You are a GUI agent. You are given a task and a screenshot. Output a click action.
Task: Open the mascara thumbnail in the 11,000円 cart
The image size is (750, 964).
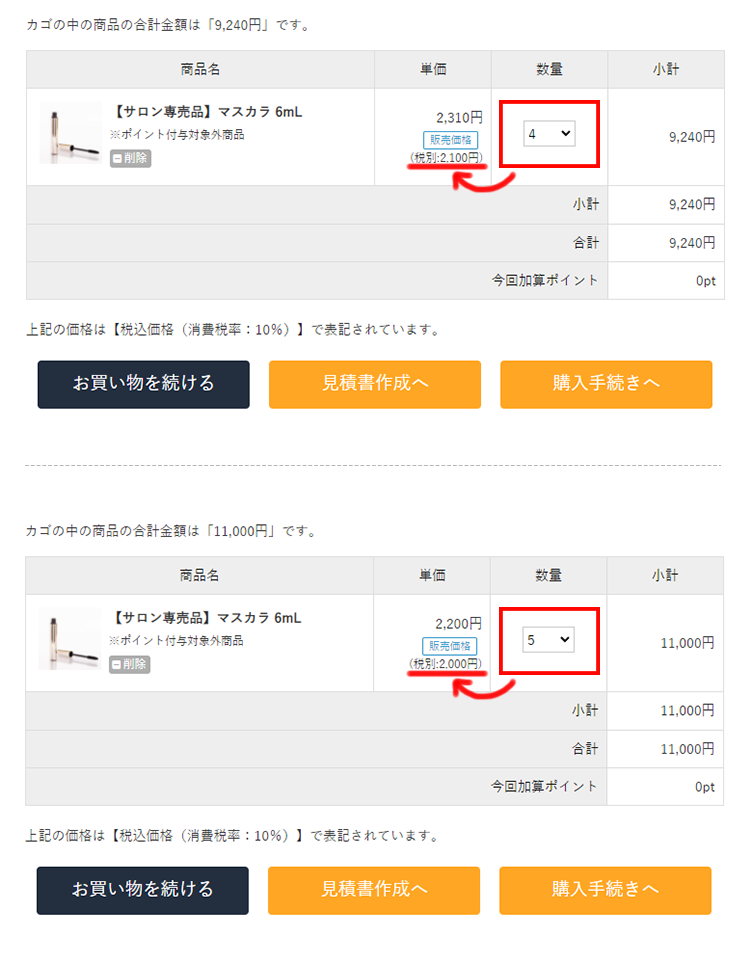click(70, 639)
